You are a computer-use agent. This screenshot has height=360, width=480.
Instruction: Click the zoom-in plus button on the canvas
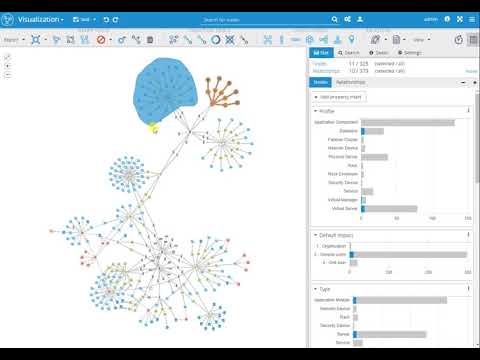point(7,66)
